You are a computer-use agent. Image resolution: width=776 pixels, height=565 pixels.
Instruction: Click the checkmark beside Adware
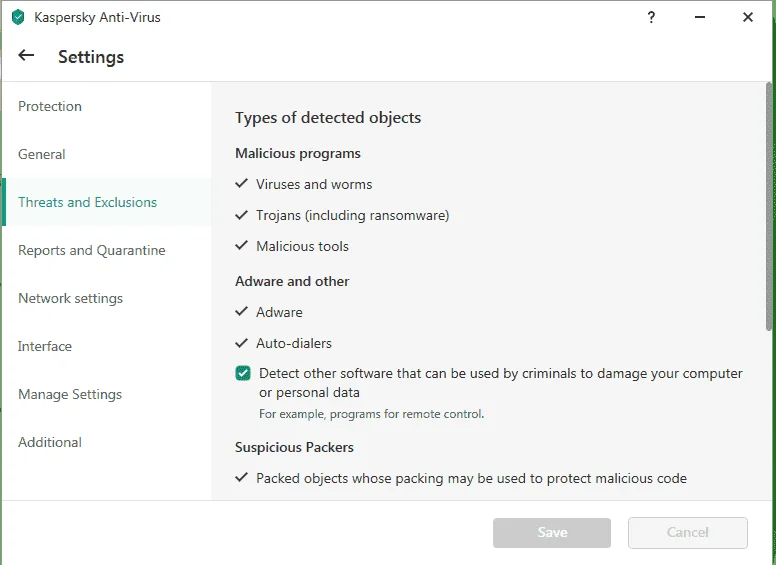point(242,311)
